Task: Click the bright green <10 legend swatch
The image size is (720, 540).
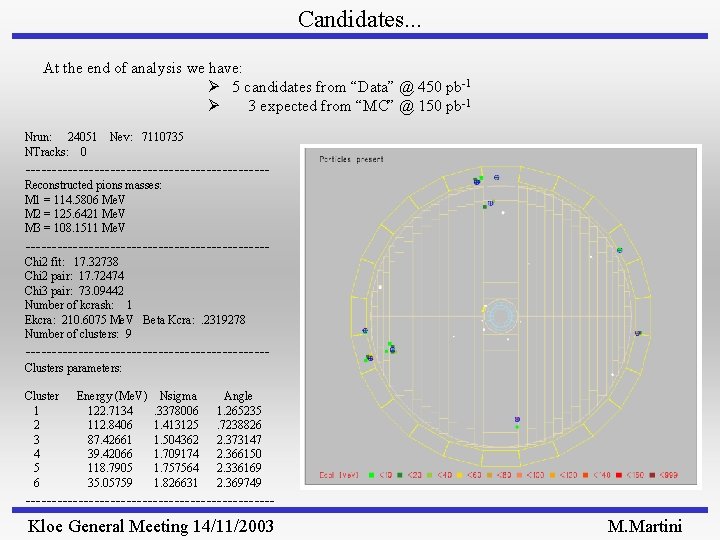Action: (371, 475)
